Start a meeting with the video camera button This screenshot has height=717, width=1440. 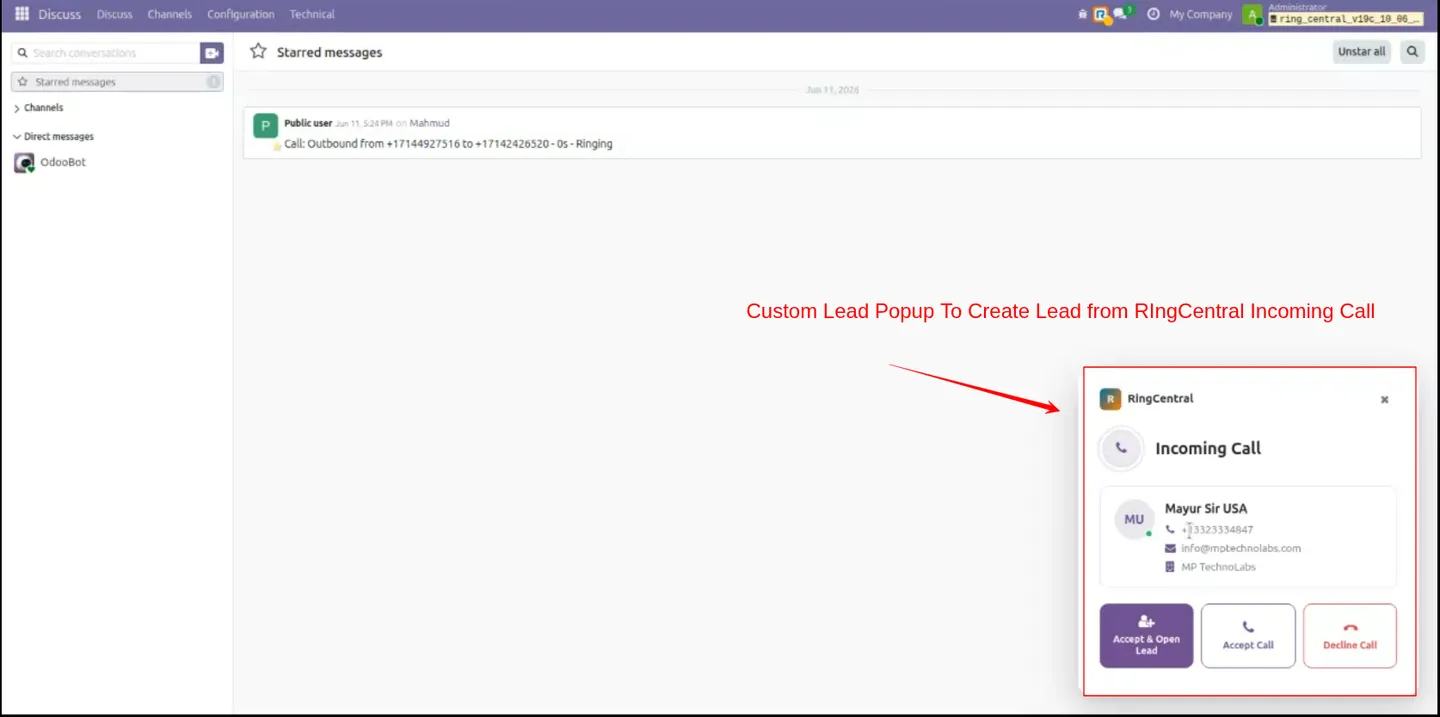point(211,53)
